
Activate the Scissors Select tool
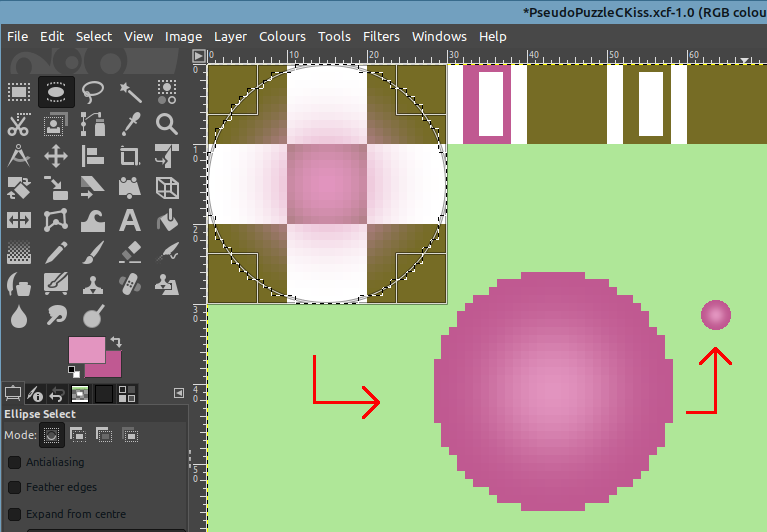click(x=19, y=124)
